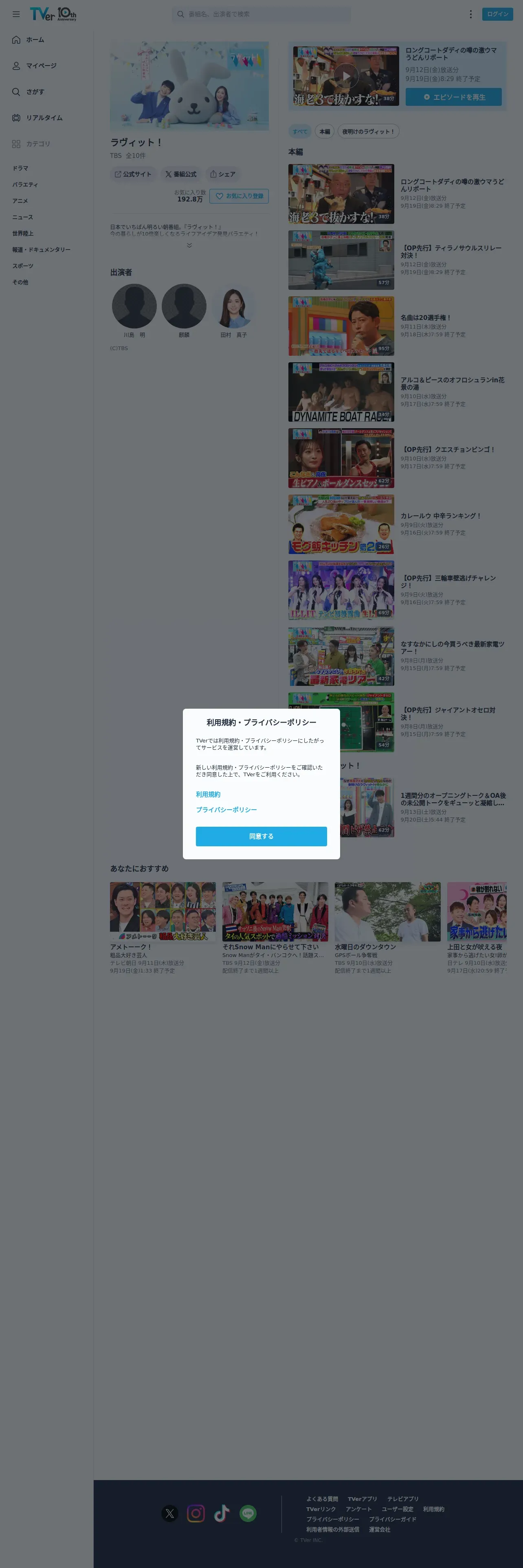Click エピソードを再生 play button
The width and height of the screenshot is (523, 1568).
tap(454, 97)
